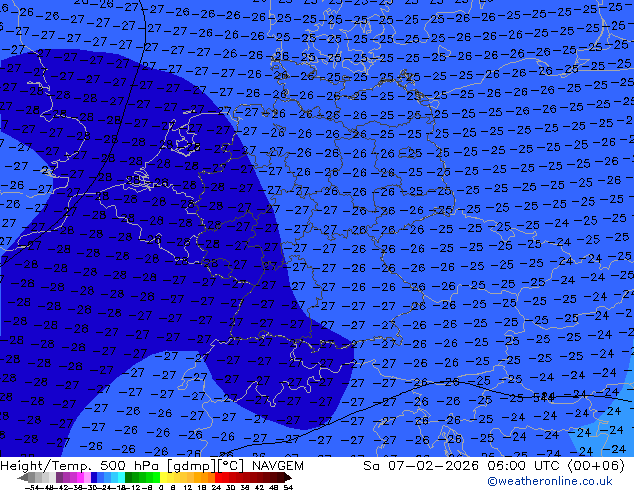Viewport: 634px width, 490px height.
Task: Click the cyan swatch above -18
Action: (121, 477)
